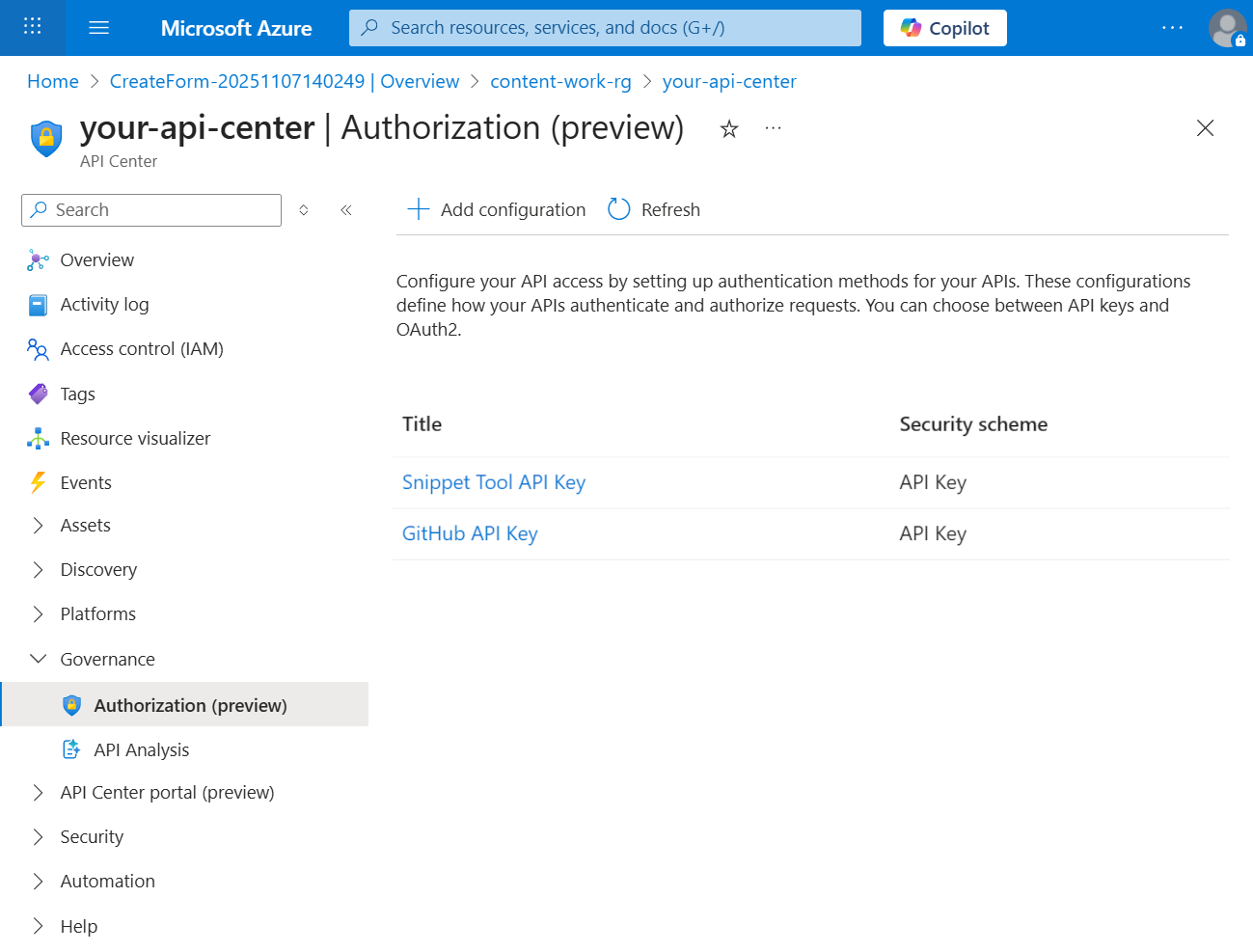This screenshot has height=952, width=1253.
Task: Click the Add configuration plus icon
Action: coord(418,209)
